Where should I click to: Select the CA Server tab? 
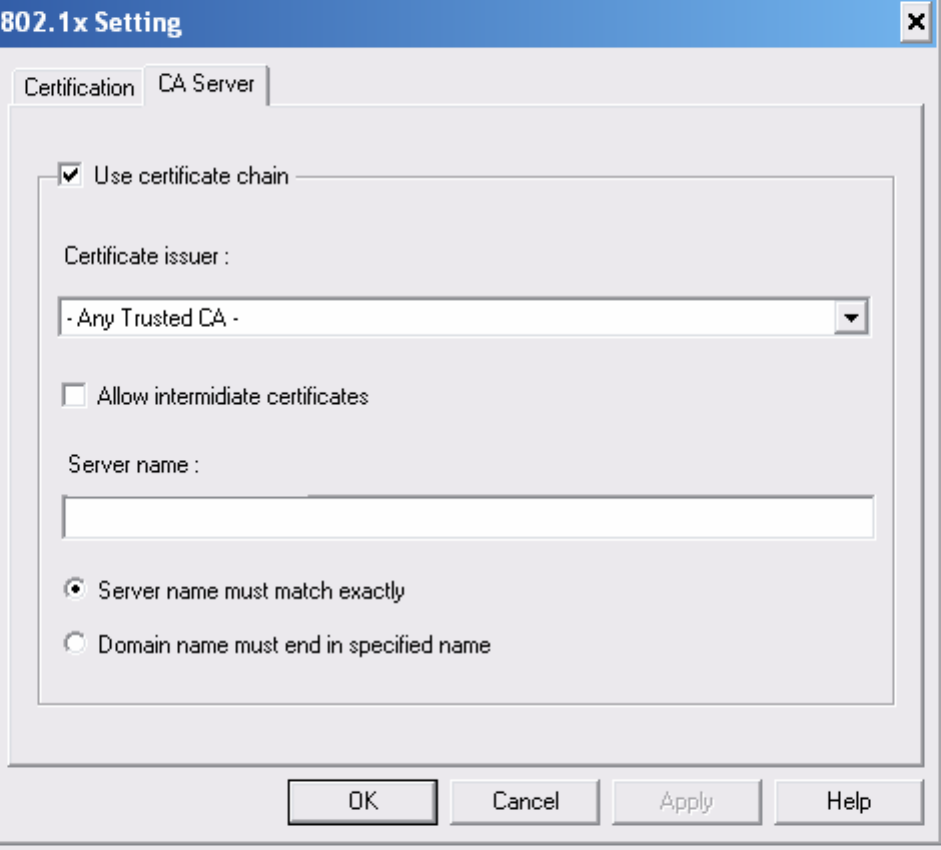pos(205,86)
